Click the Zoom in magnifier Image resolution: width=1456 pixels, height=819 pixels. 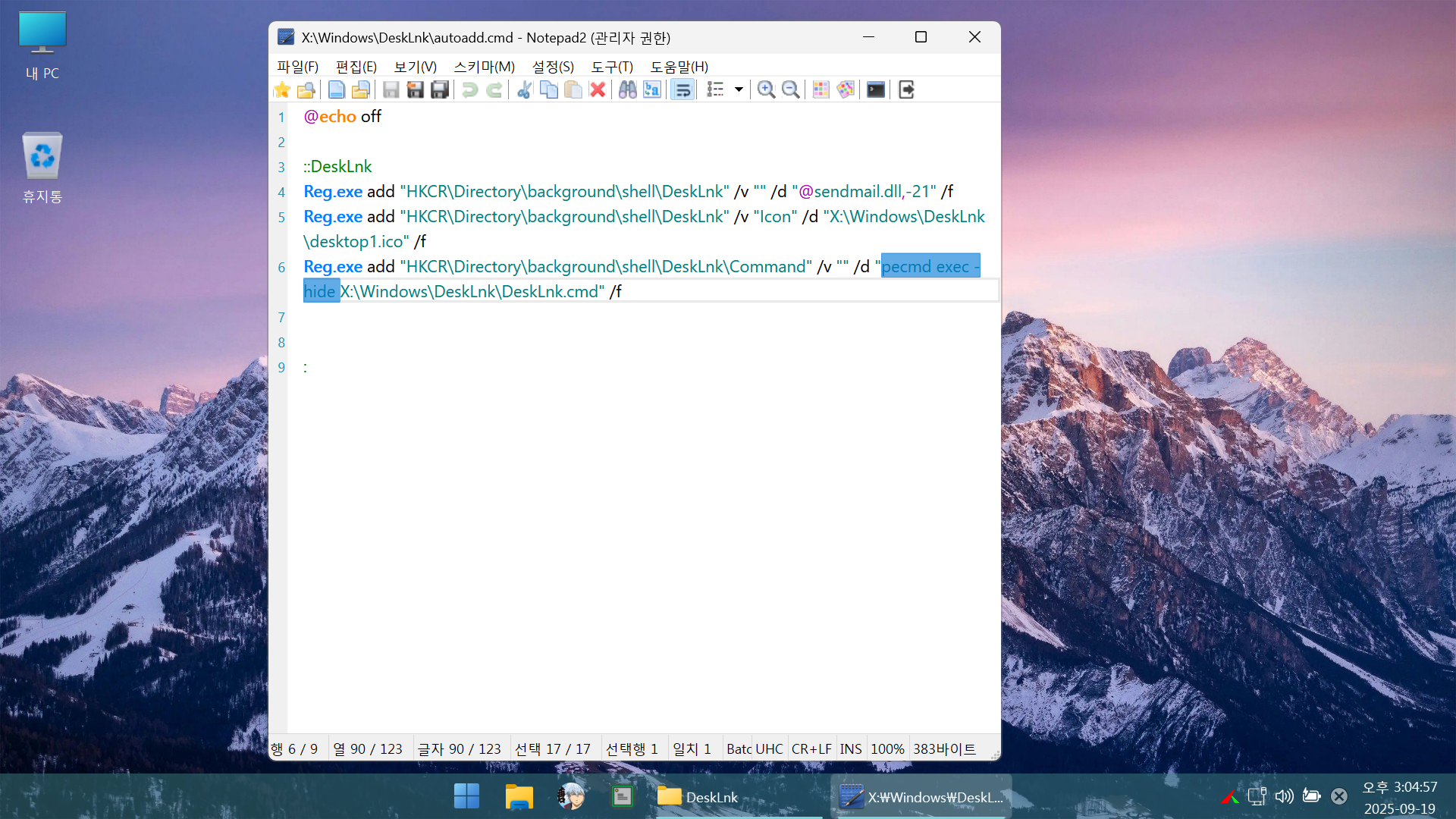[x=766, y=89]
